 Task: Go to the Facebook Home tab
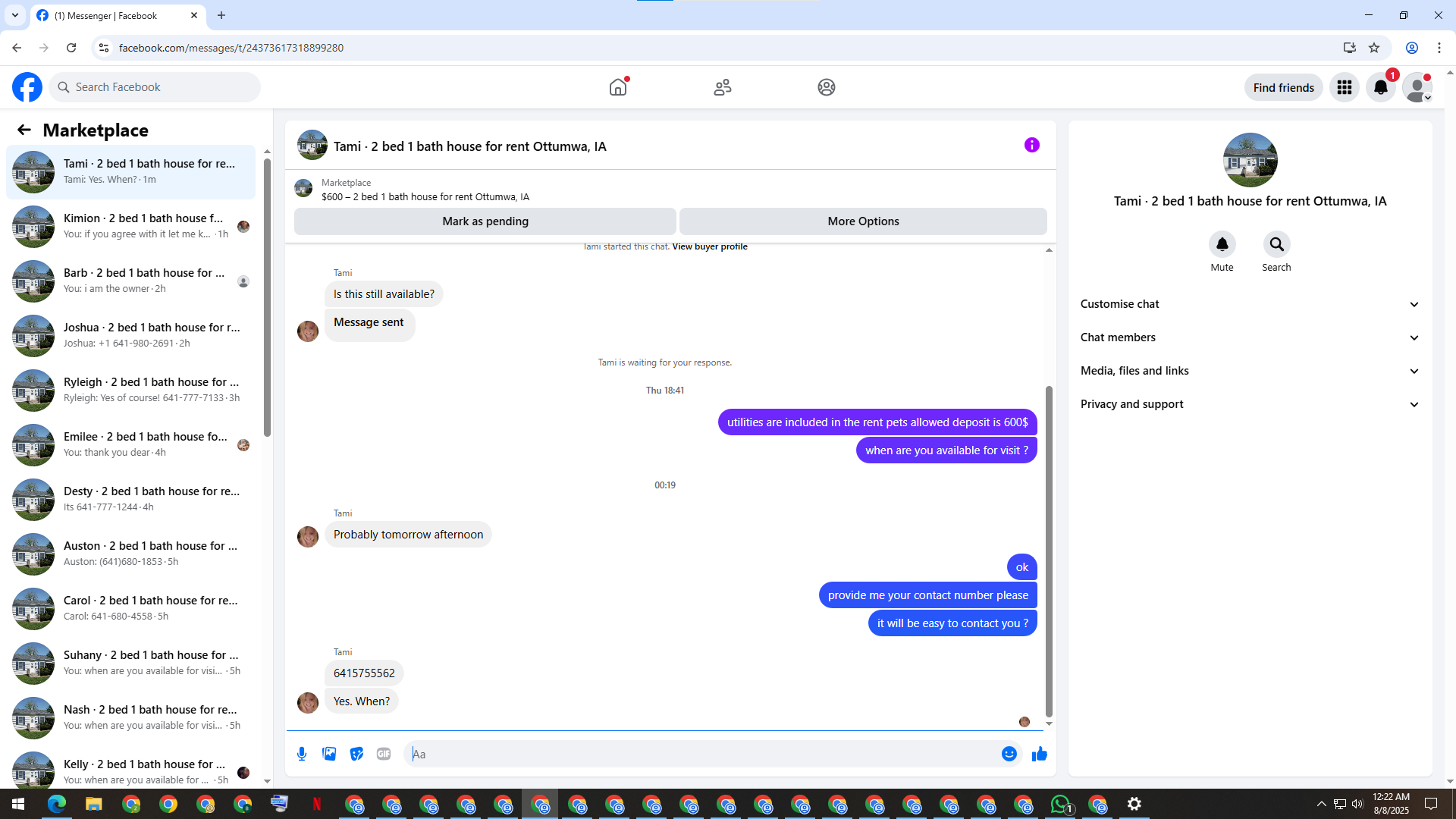[618, 87]
